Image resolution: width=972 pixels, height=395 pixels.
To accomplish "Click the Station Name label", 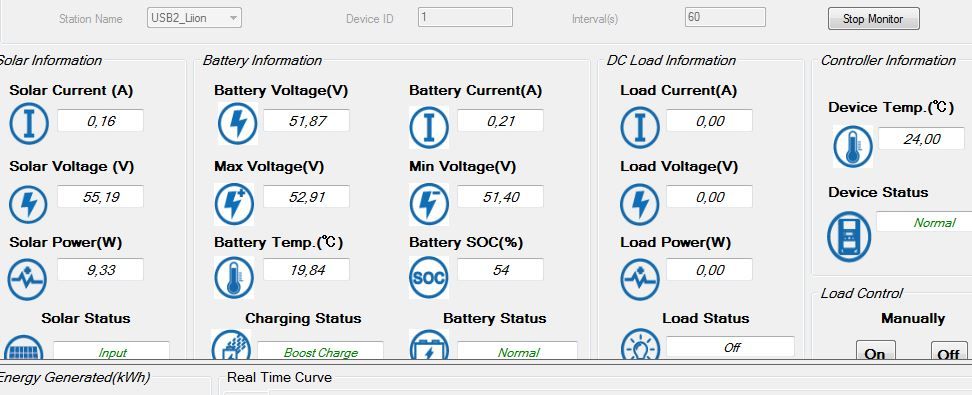I will tap(91, 19).
